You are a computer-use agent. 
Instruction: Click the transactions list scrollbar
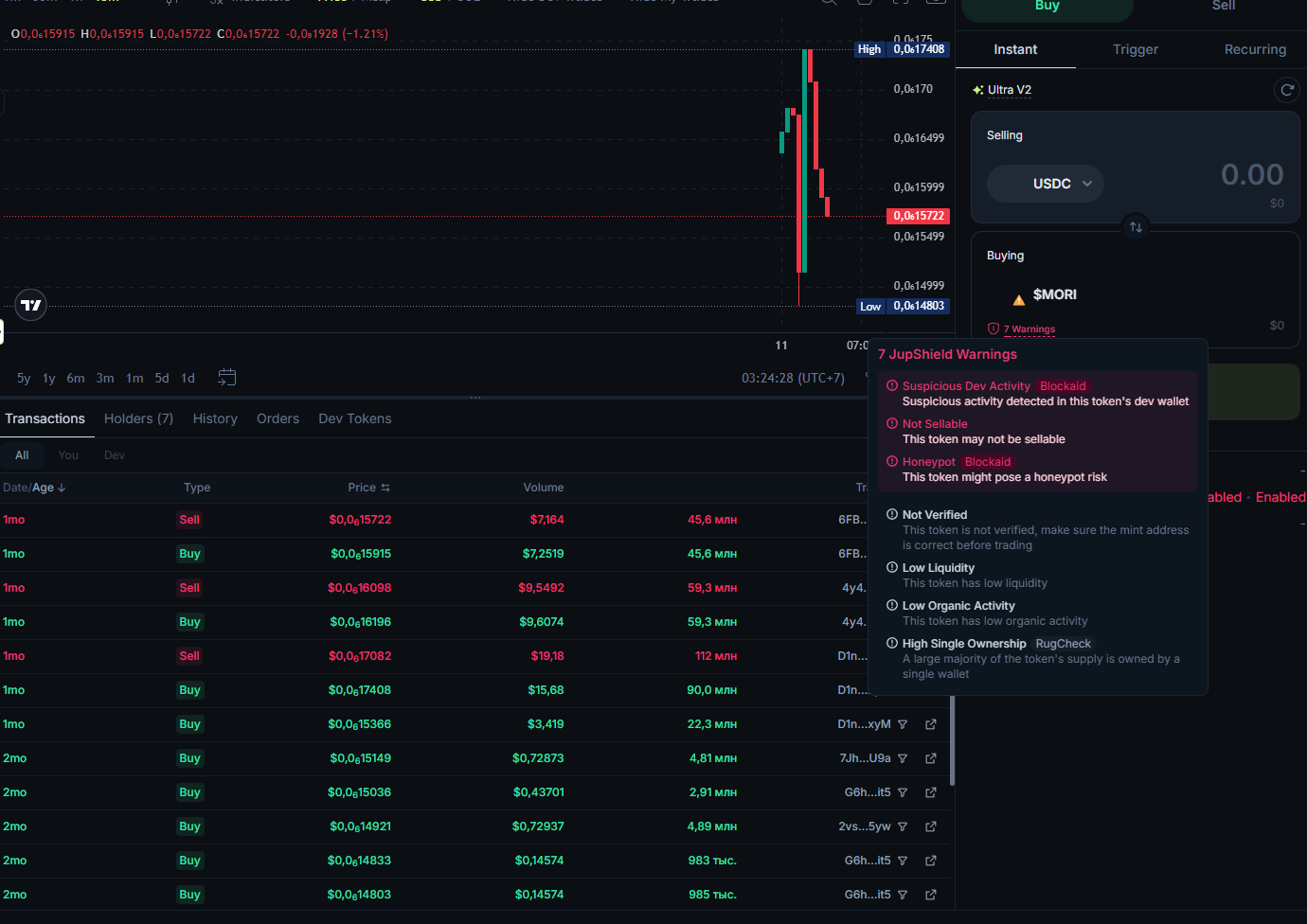click(952, 741)
